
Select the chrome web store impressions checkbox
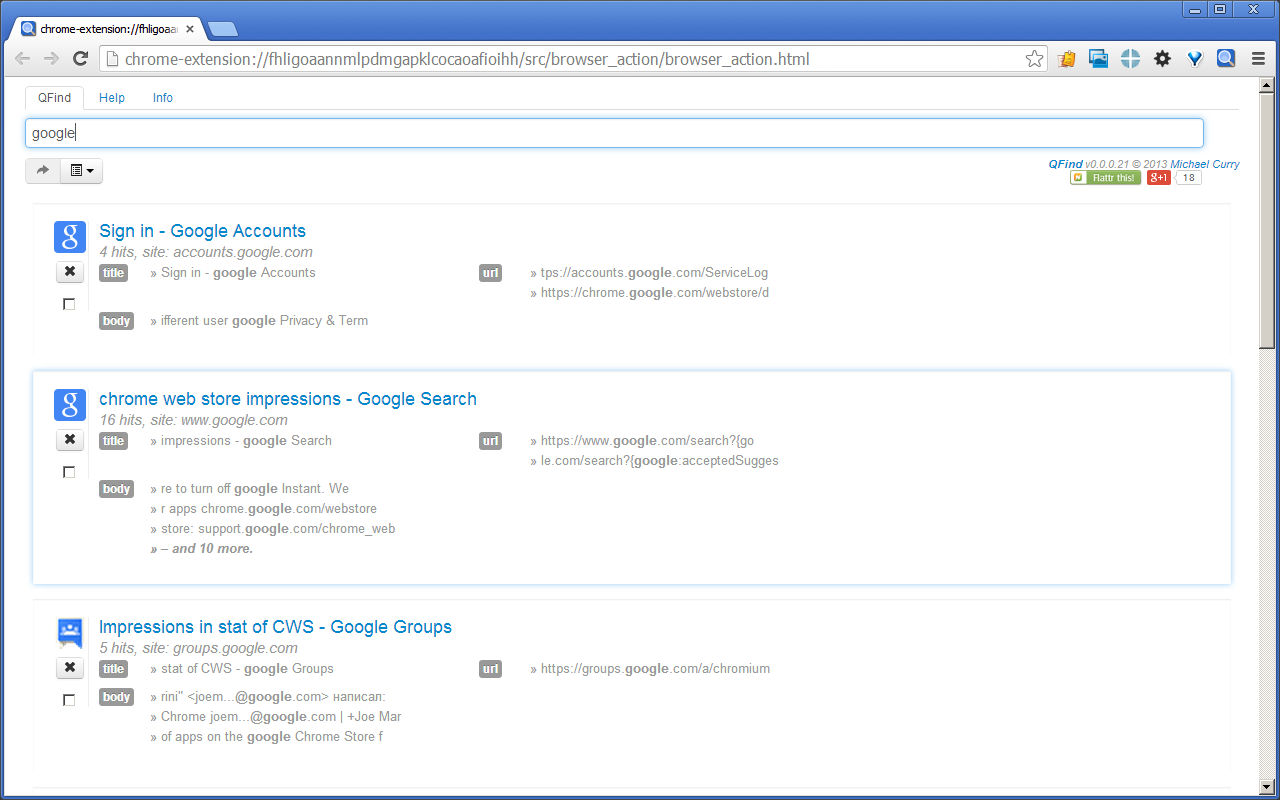point(69,472)
